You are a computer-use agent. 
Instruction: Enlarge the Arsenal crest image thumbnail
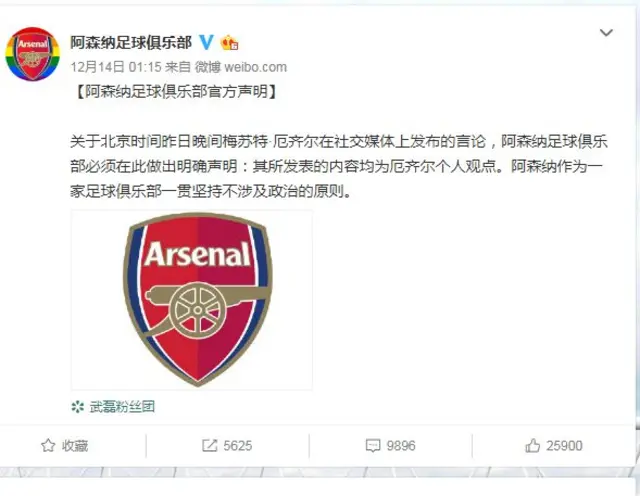tap(192, 300)
